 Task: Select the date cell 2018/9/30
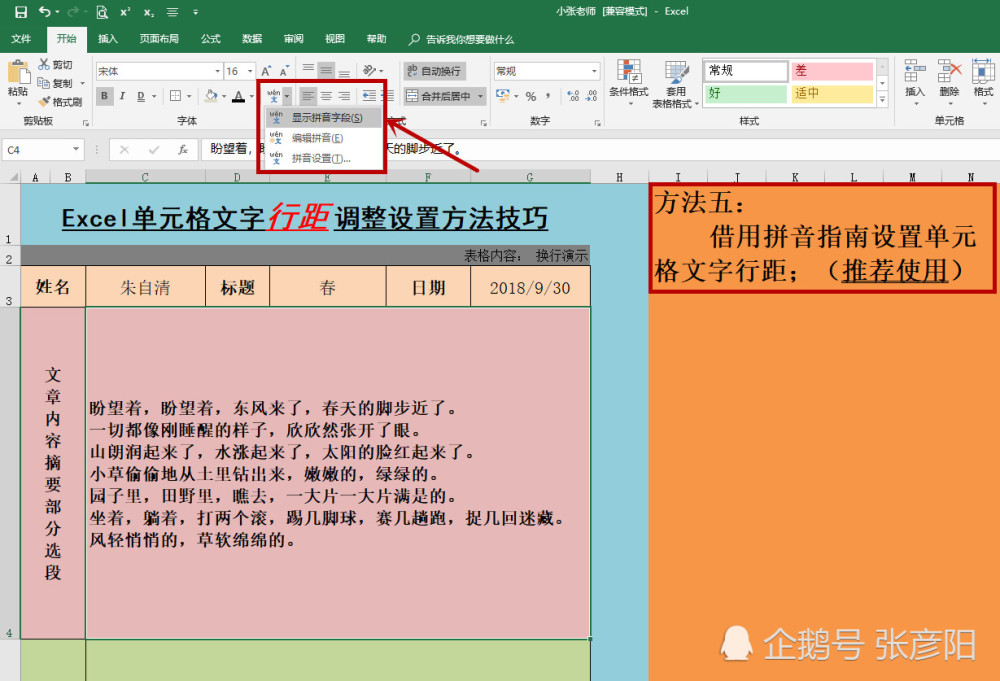tap(530, 288)
